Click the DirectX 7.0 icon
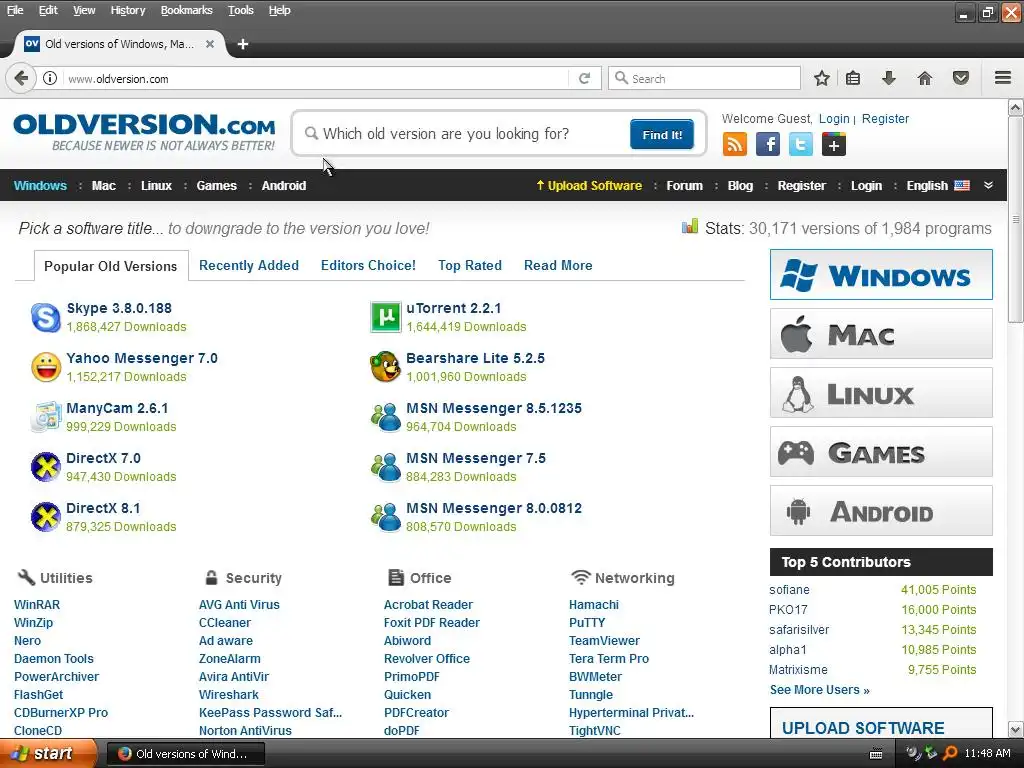Image resolution: width=1024 pixels, height=768 pixels. pos(46,467)
